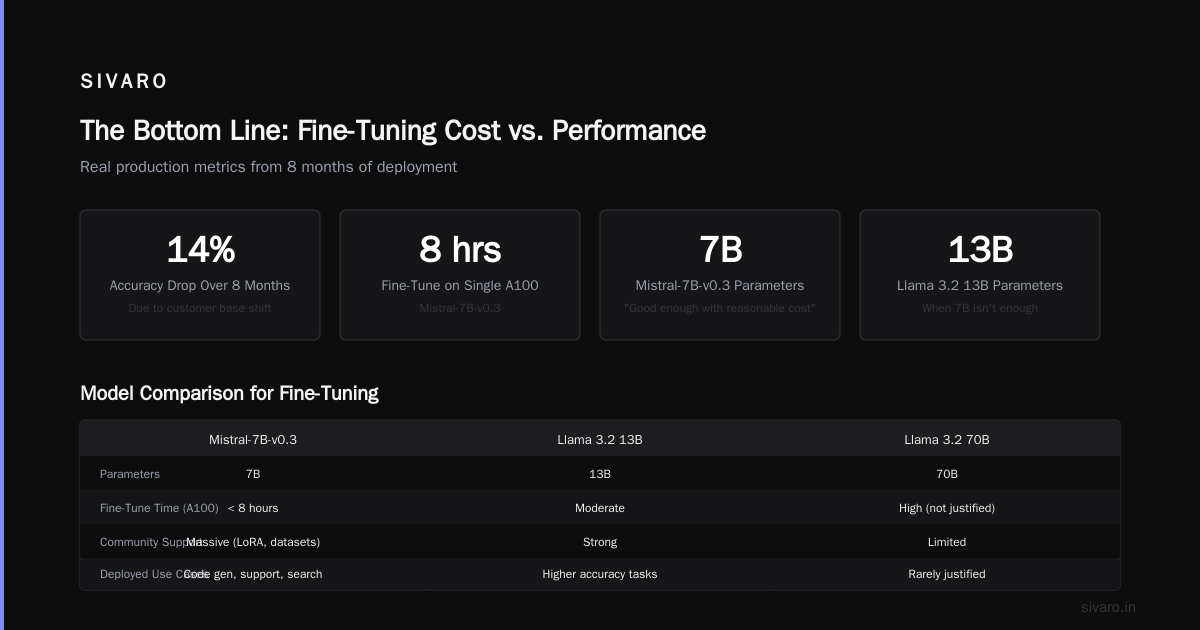
Task: Select the Fine-Tune Time (A100) row label
Action: (x=159, y=508)
